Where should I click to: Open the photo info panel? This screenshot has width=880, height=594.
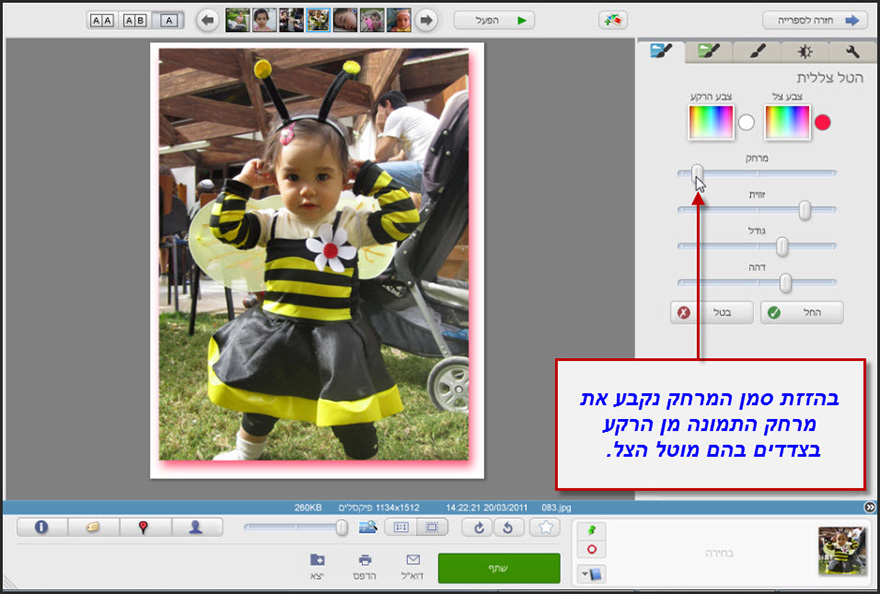pyautogui.click(x=41, y=526)
